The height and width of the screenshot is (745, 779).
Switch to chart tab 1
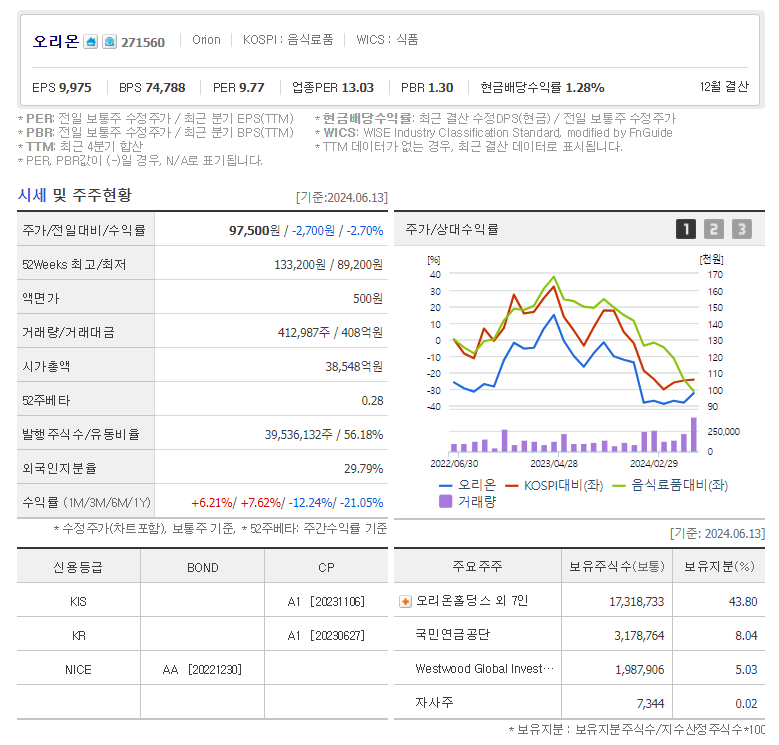(686, 229)
